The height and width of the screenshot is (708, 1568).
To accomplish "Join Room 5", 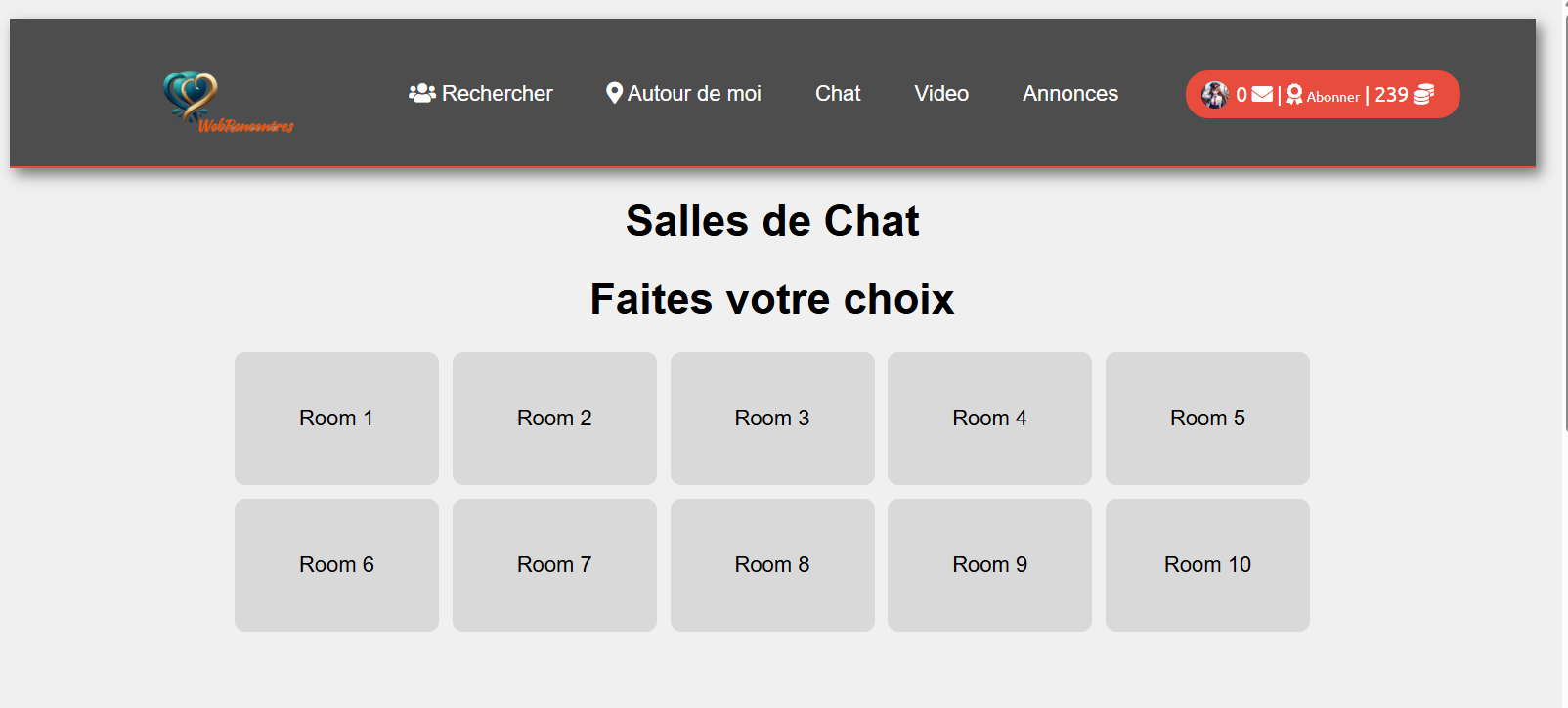I will click(x=1206, y=418).
